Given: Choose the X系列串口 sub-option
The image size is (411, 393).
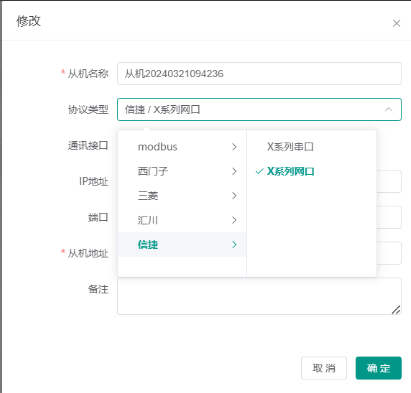Looking at the screenshot, I should click(312, 147).
